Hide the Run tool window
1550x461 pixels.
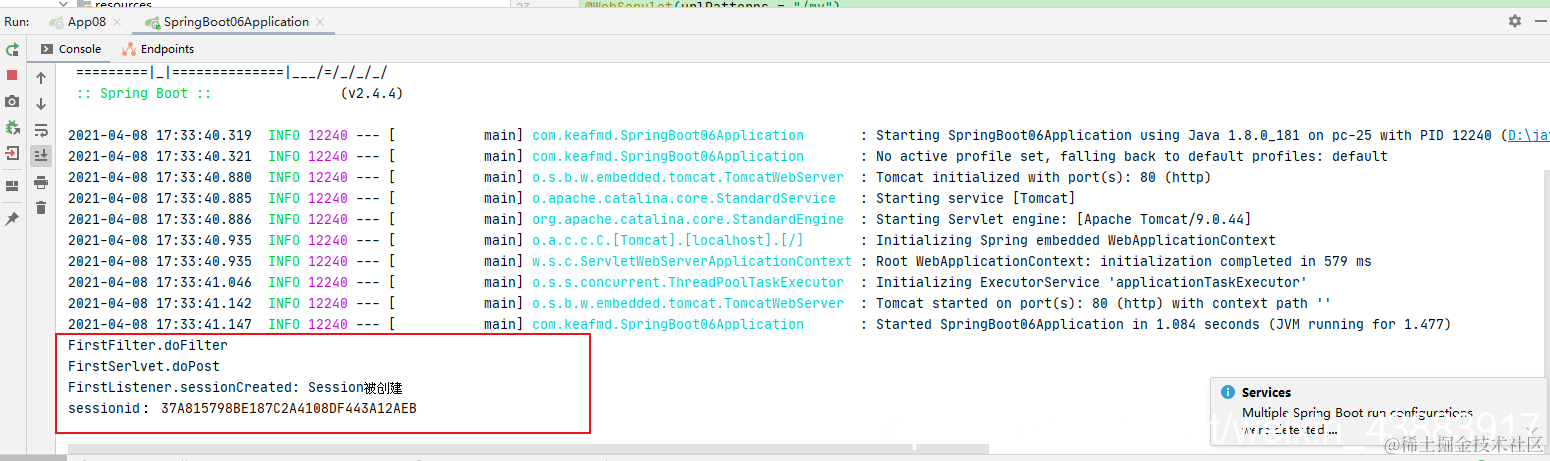click(x=1539, y=21)
